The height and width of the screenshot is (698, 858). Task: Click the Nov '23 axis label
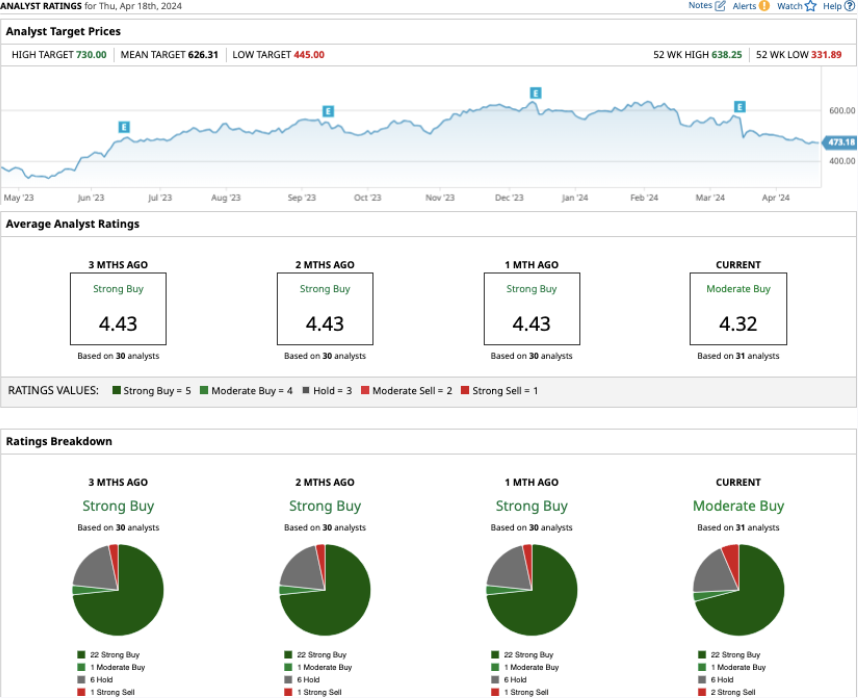[x=440, y=197]
